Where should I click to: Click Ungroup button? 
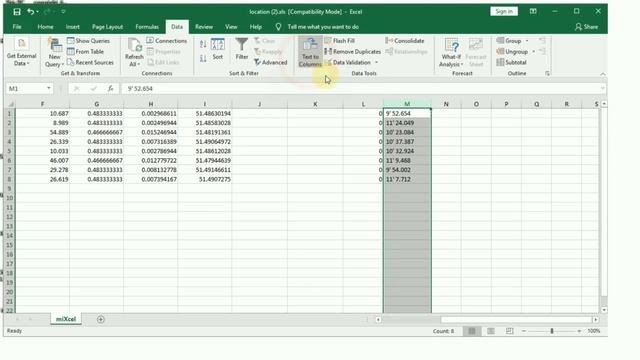tap(512, 51)
